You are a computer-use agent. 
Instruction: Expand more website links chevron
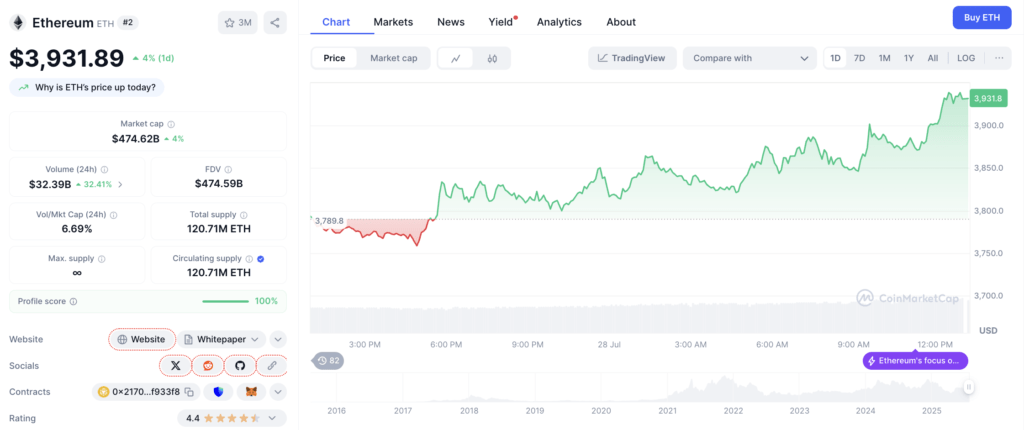point(278,339)
